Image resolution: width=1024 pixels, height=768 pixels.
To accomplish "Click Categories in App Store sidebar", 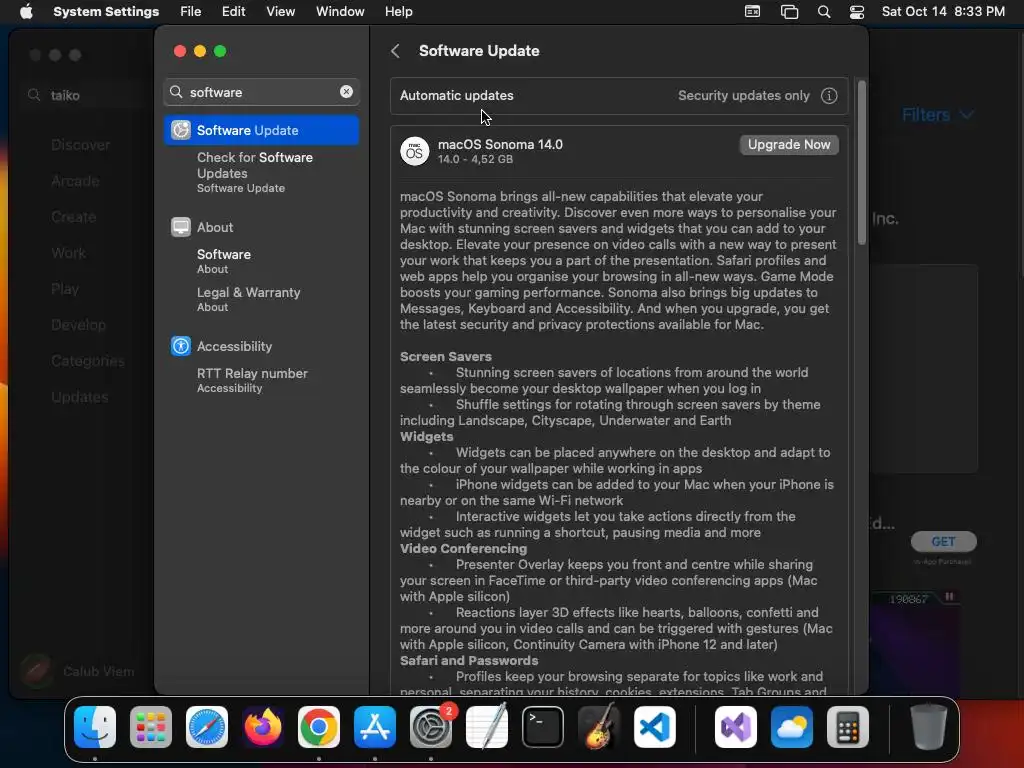I will (88, 360).
